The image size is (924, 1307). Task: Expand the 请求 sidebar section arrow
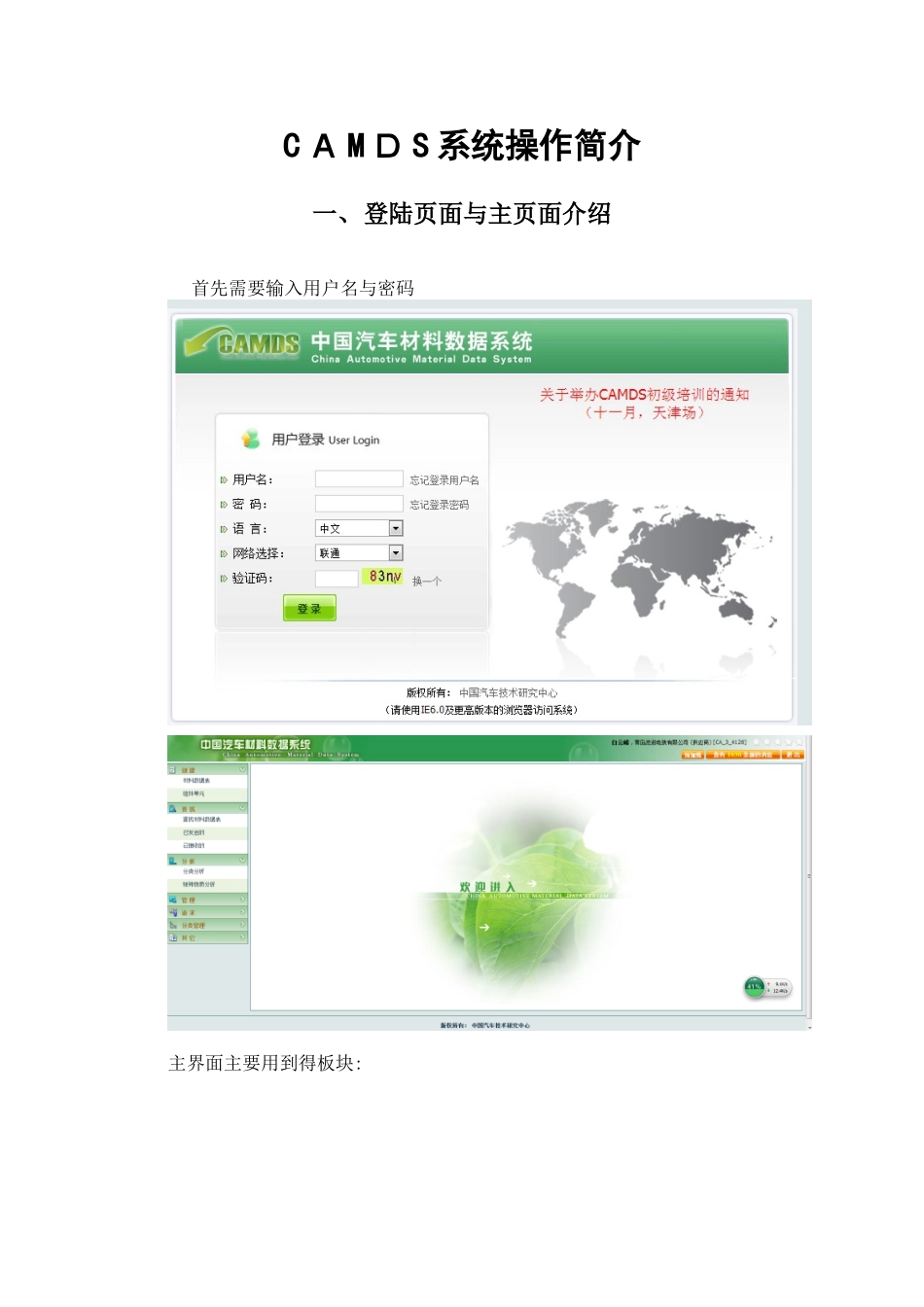[242, 911]
